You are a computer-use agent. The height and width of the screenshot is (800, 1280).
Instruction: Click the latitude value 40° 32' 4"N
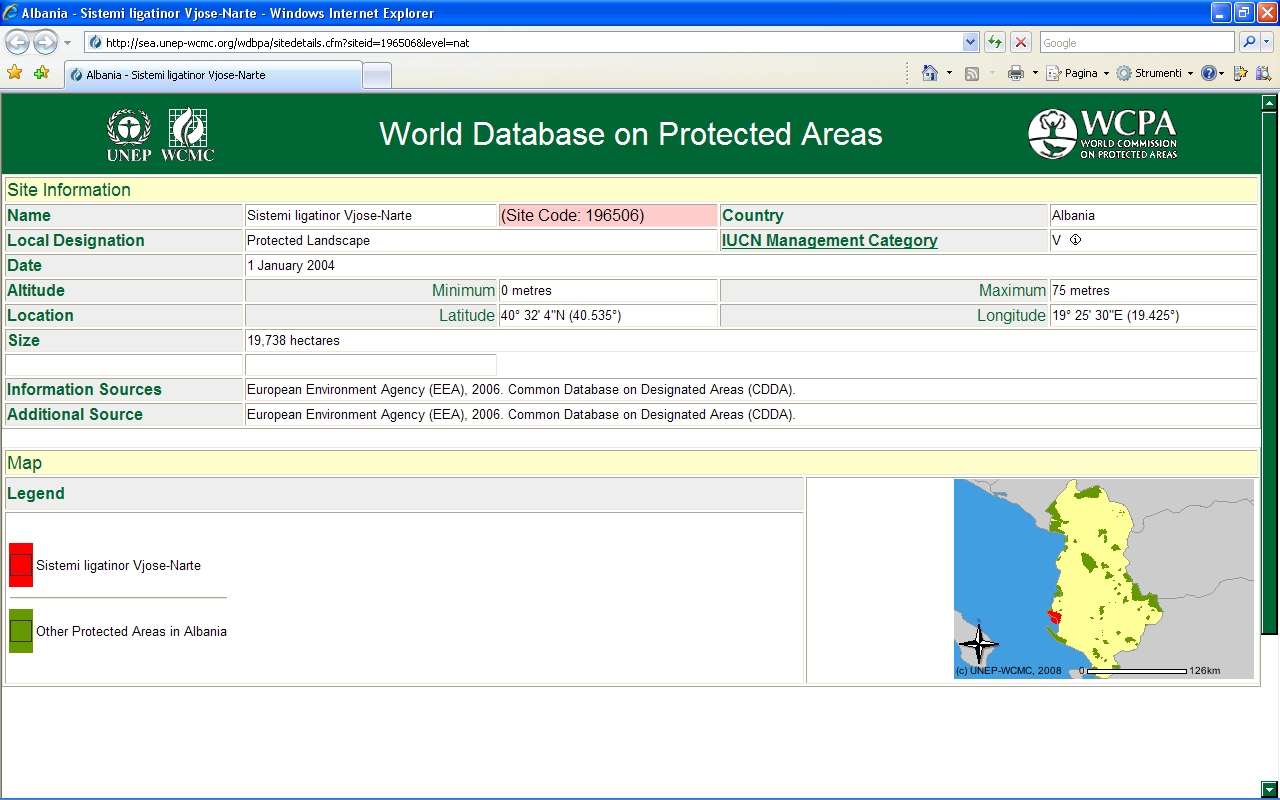click(x=561, y=316)
